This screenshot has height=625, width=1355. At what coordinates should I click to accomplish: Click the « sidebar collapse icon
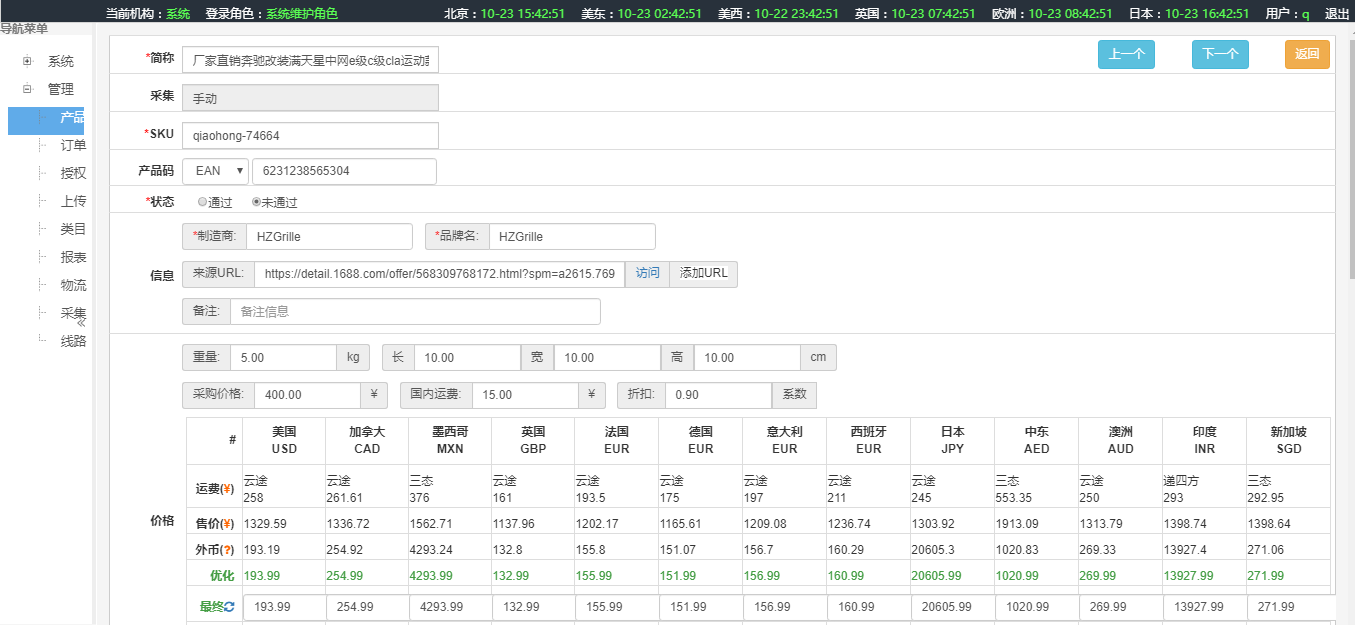(x=81, y=322)
